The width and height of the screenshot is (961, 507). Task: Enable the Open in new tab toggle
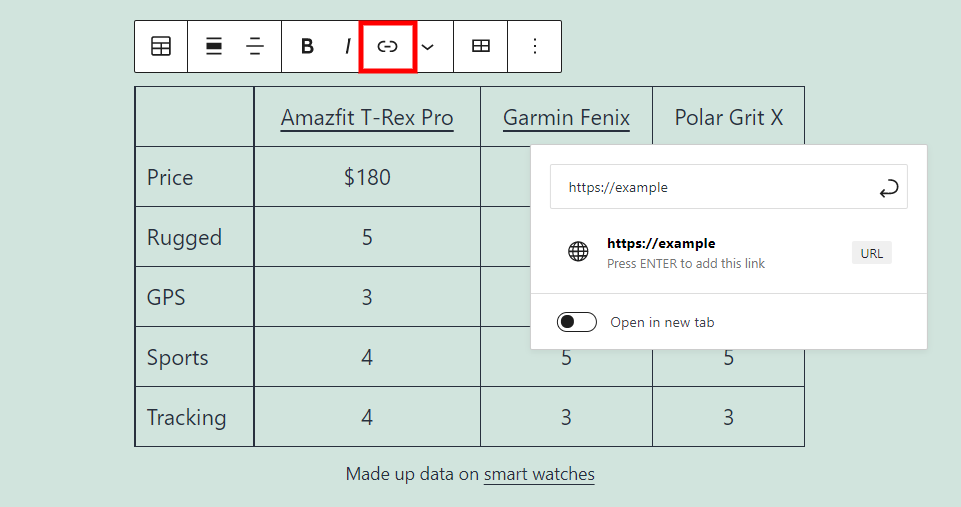pos(577,322)
